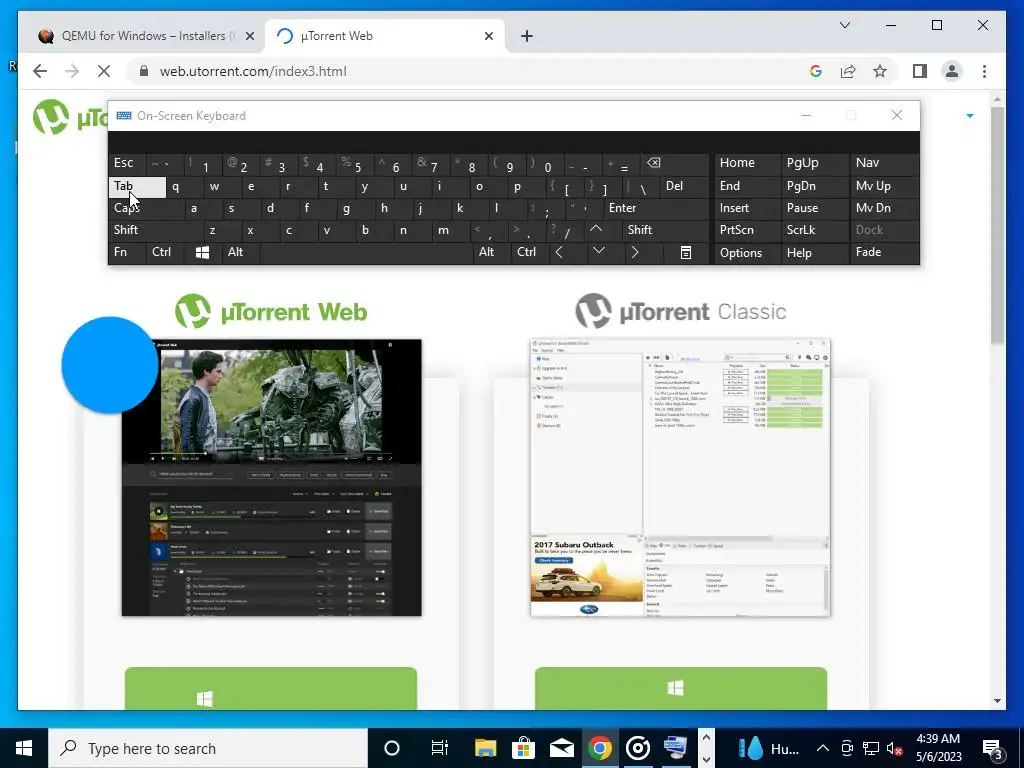The height and width of the screenshot is (768, 1024).
Task: Open the µTorrent Classic screenshot thumbnail
Action: tap(680, 477)
